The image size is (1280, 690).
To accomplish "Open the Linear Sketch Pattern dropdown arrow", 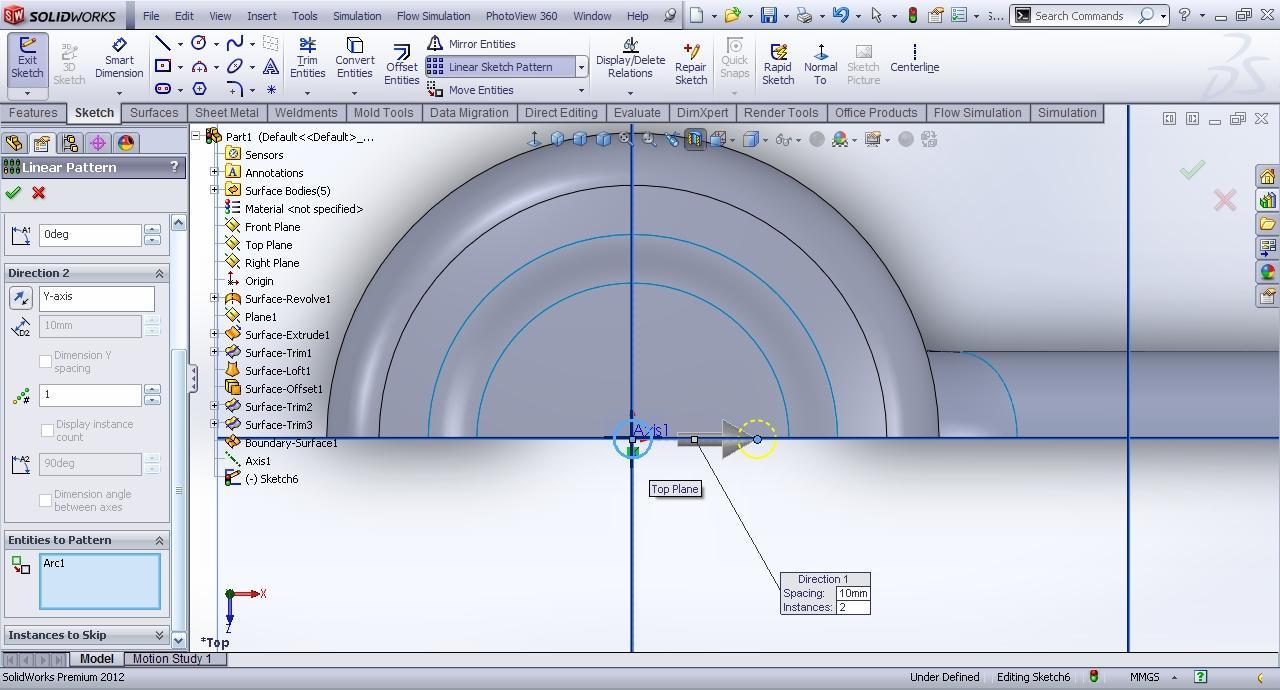I will [x=581, y=67].
